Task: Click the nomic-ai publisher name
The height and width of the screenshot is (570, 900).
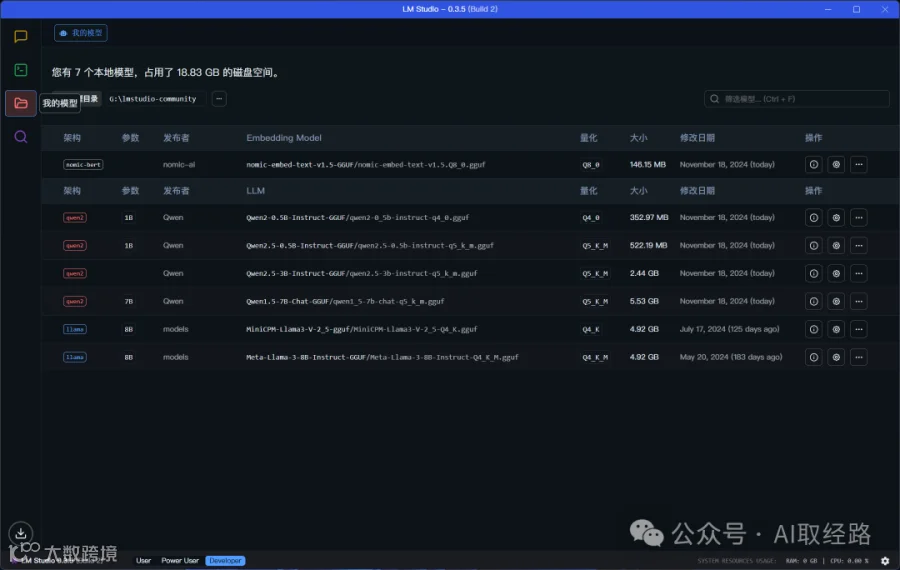Action: tap(179, 165)
